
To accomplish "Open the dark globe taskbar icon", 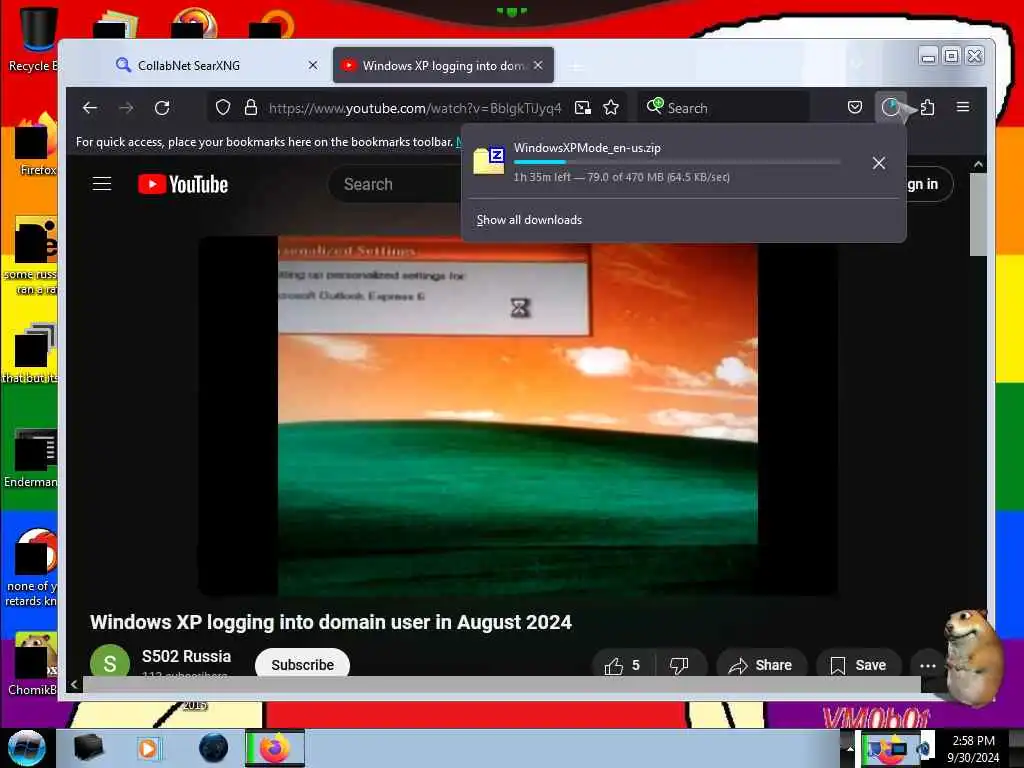I will [213, 748].
